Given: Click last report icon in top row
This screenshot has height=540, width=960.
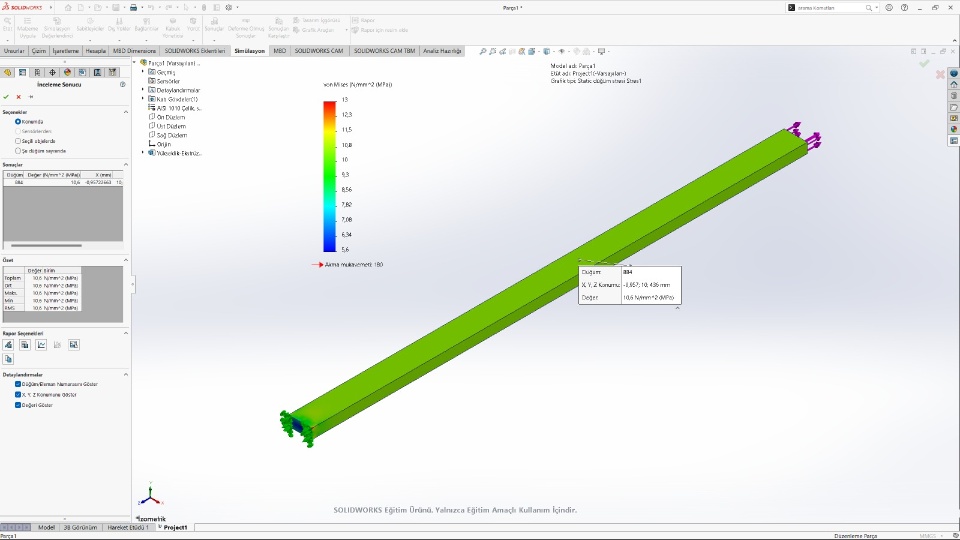Looking at the screenshot, I should [74, 345].
